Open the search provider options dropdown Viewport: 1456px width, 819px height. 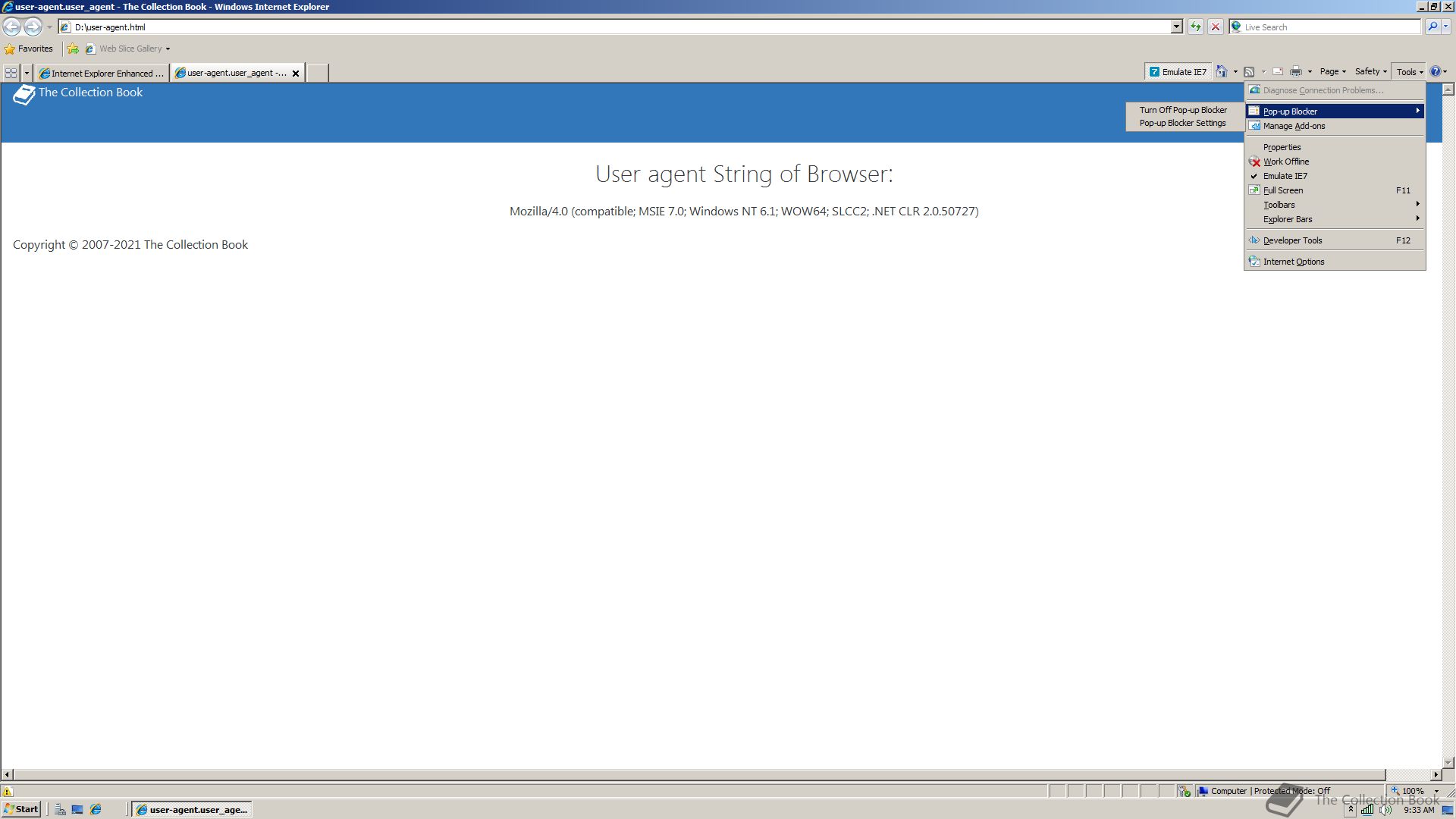[1446, 27]
